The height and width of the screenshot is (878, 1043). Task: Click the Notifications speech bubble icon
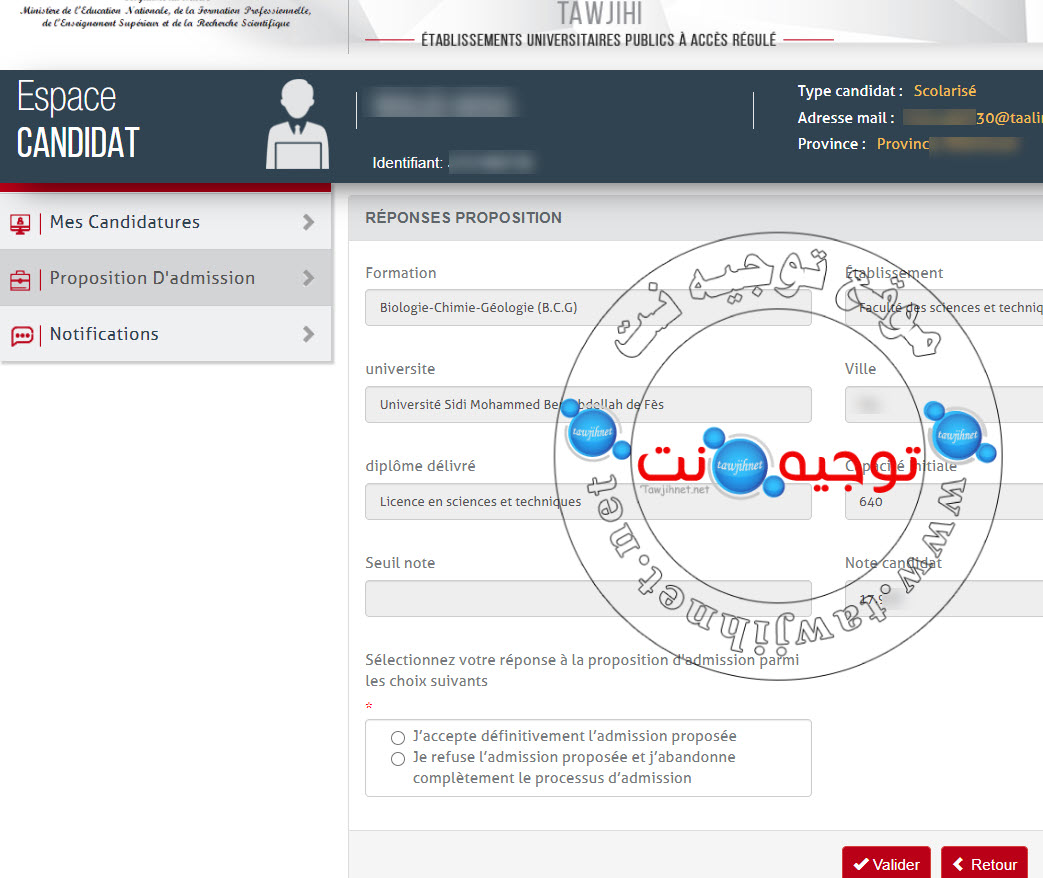[21, 335]
